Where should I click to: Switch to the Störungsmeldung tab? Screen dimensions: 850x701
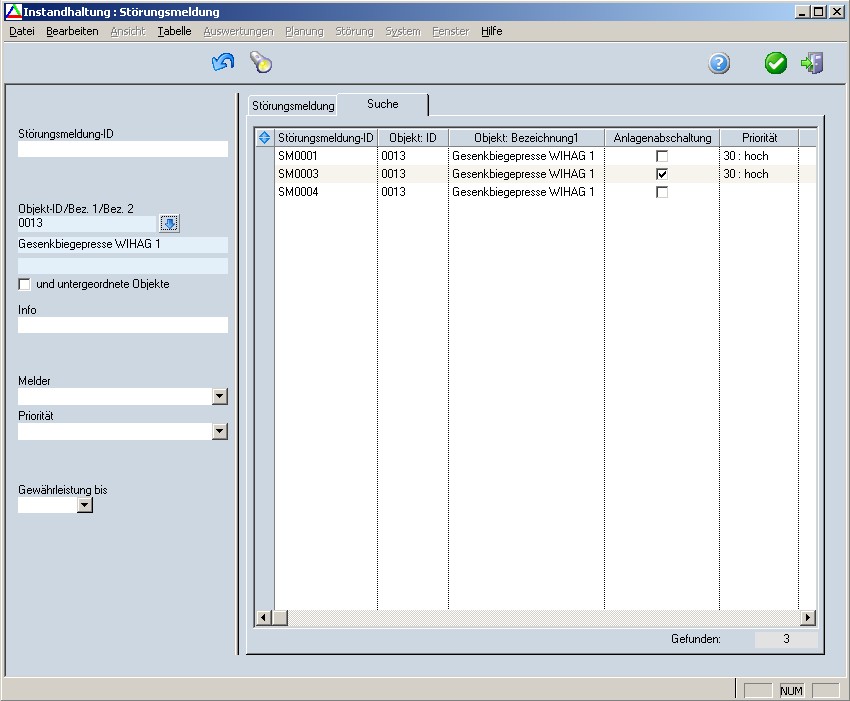click(293, 105)
